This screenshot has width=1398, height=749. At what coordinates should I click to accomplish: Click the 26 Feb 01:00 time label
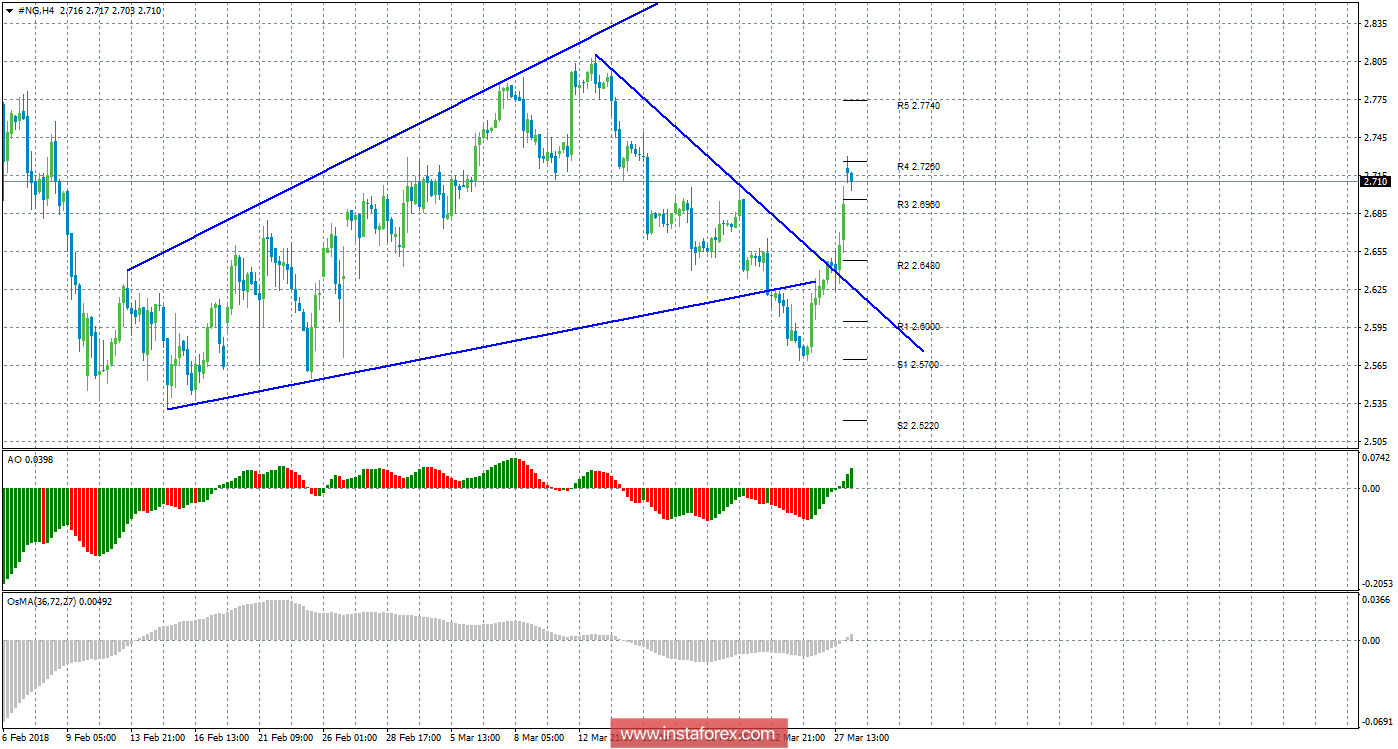click(351, 737)
